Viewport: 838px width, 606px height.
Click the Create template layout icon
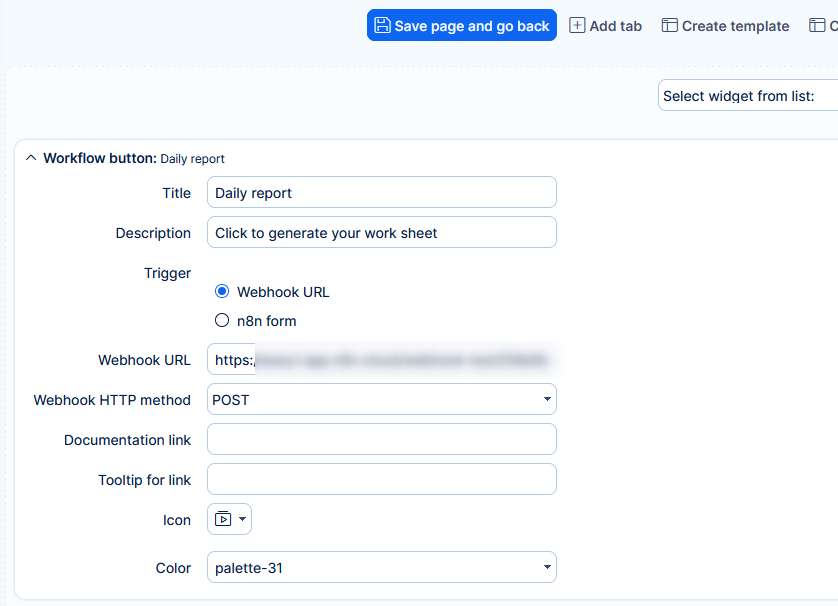(669, 26)
